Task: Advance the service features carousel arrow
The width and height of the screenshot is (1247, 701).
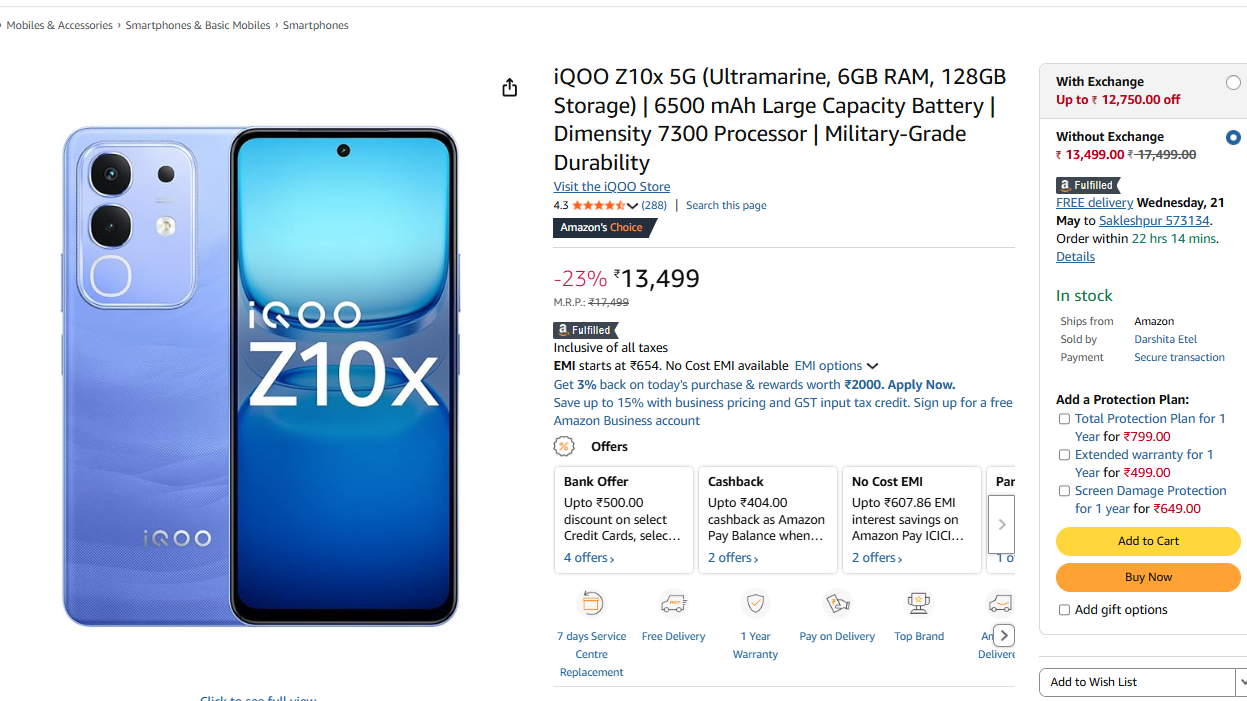Action: 1004,636
